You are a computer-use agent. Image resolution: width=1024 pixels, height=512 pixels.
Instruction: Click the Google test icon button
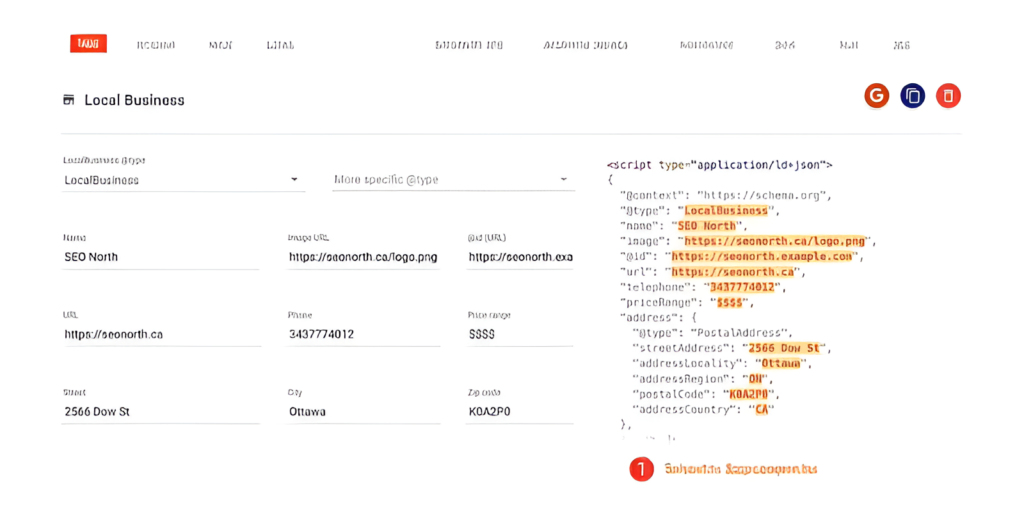876,95
